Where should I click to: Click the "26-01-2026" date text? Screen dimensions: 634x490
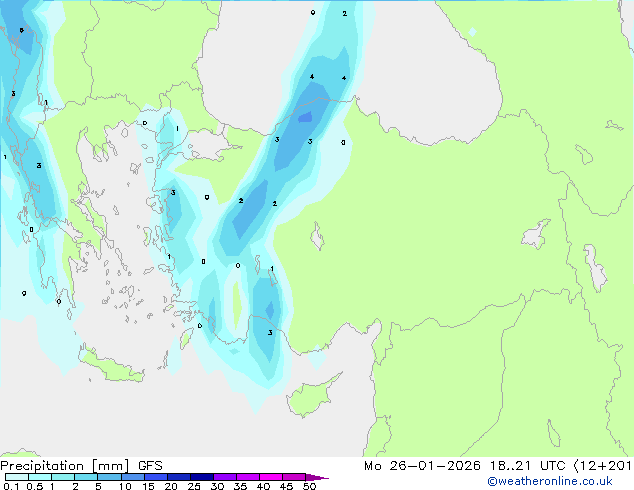[435, 466]
